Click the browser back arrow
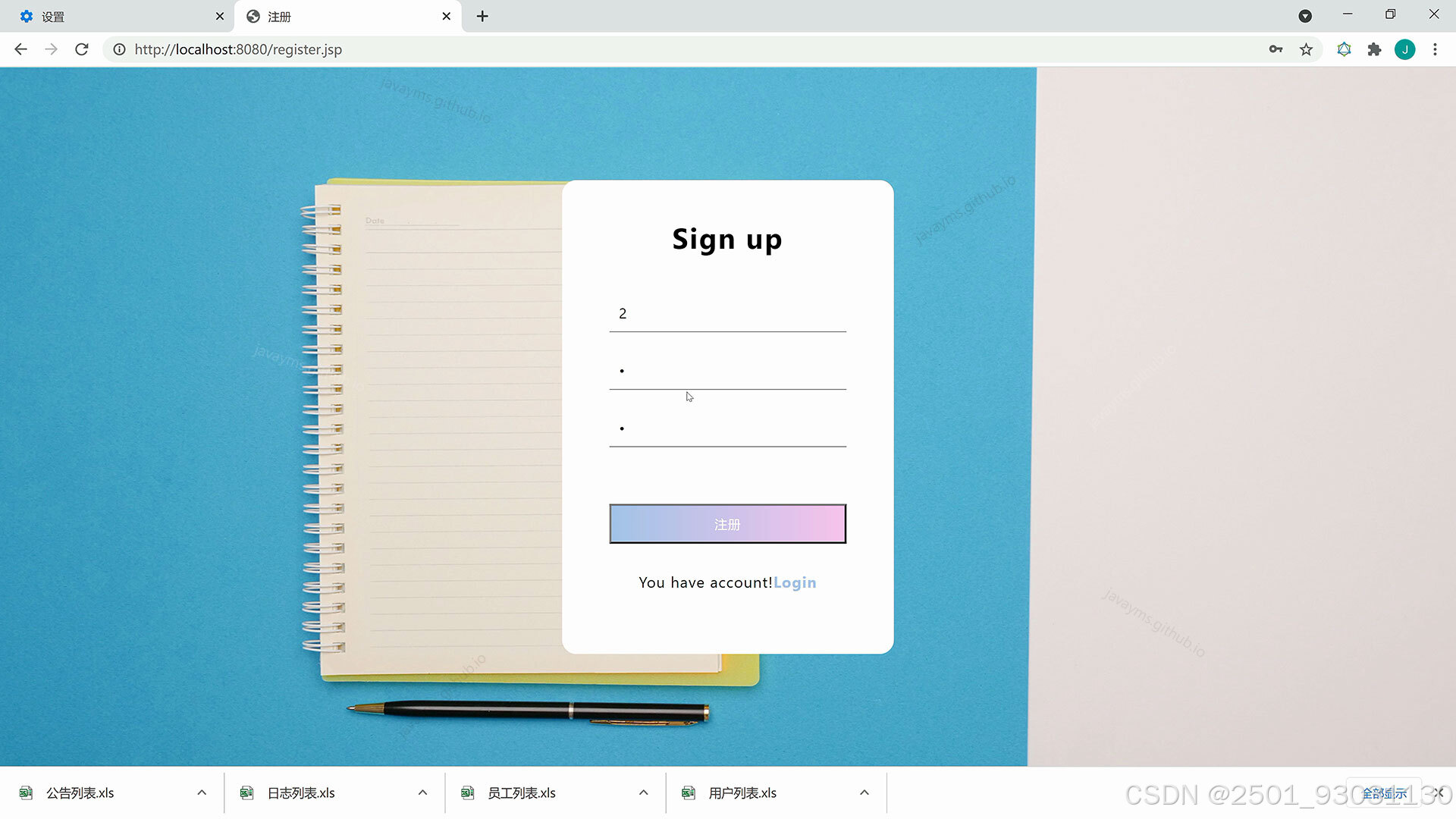 tap(20, 49)
